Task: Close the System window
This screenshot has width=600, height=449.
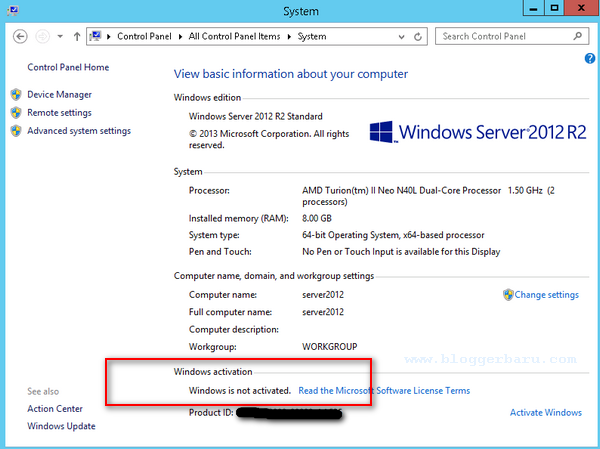Action: point(581,8)
